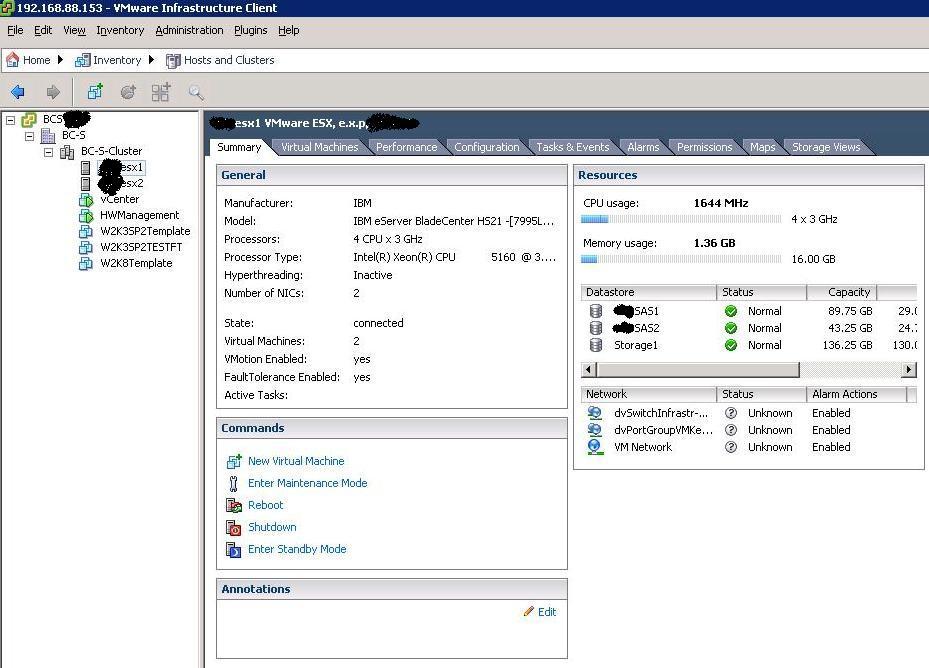The width and height of the screenshot is (929, 668).
Task: Collapse the BC-S datacenter node
Action: pyautogui.click(x=30, y=136)
